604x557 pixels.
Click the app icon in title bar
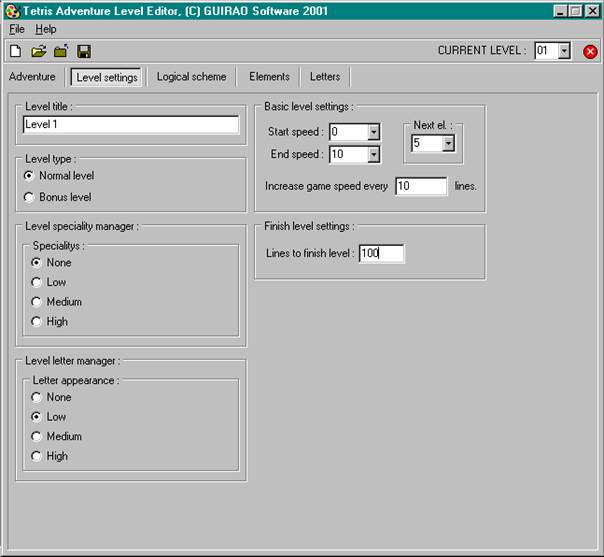click(12, 11)
